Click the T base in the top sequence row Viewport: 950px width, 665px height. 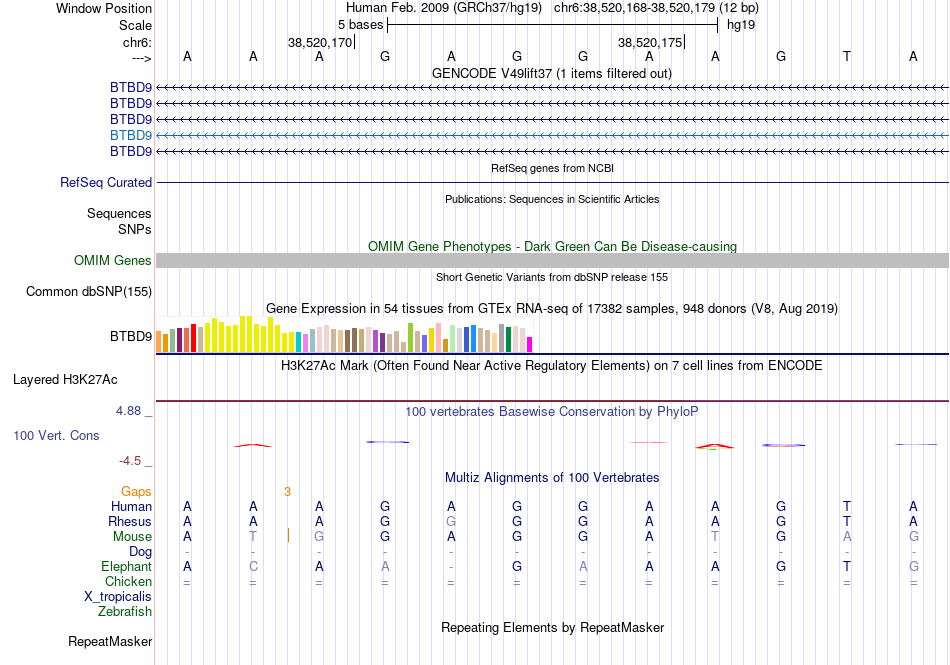pyautogui.click(x=846, y=56)
